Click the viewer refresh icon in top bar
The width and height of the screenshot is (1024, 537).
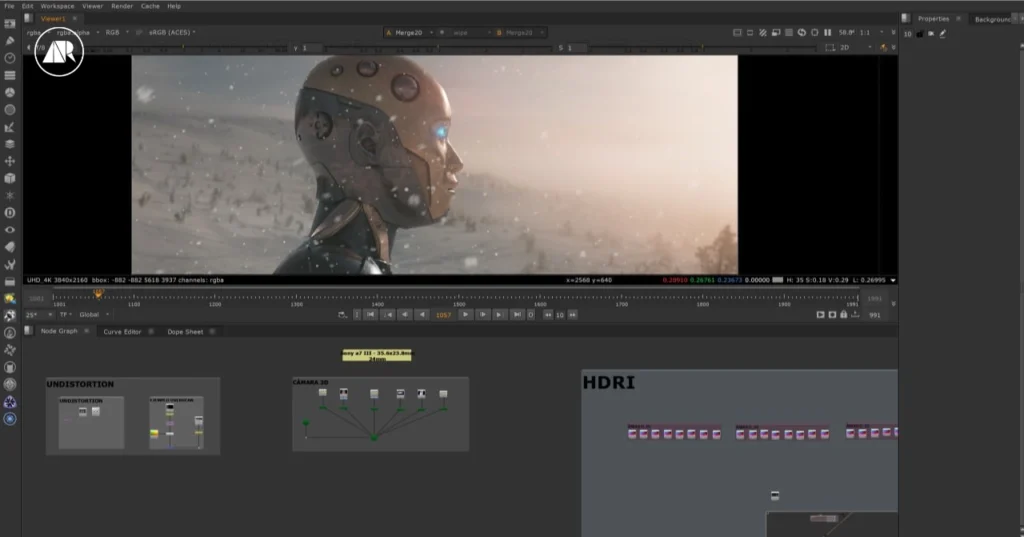[801, 32]
